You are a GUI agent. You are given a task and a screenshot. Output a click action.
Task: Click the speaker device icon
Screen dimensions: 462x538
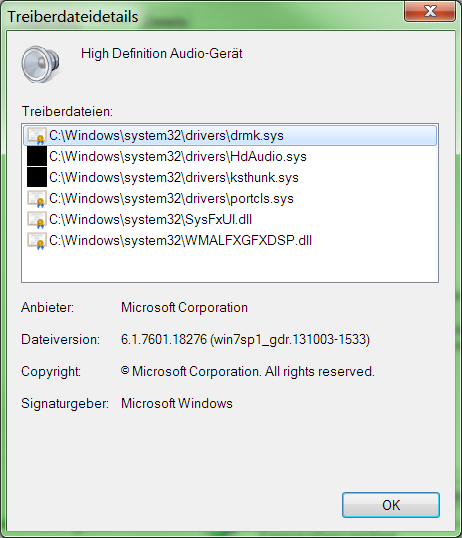point(41,64)
